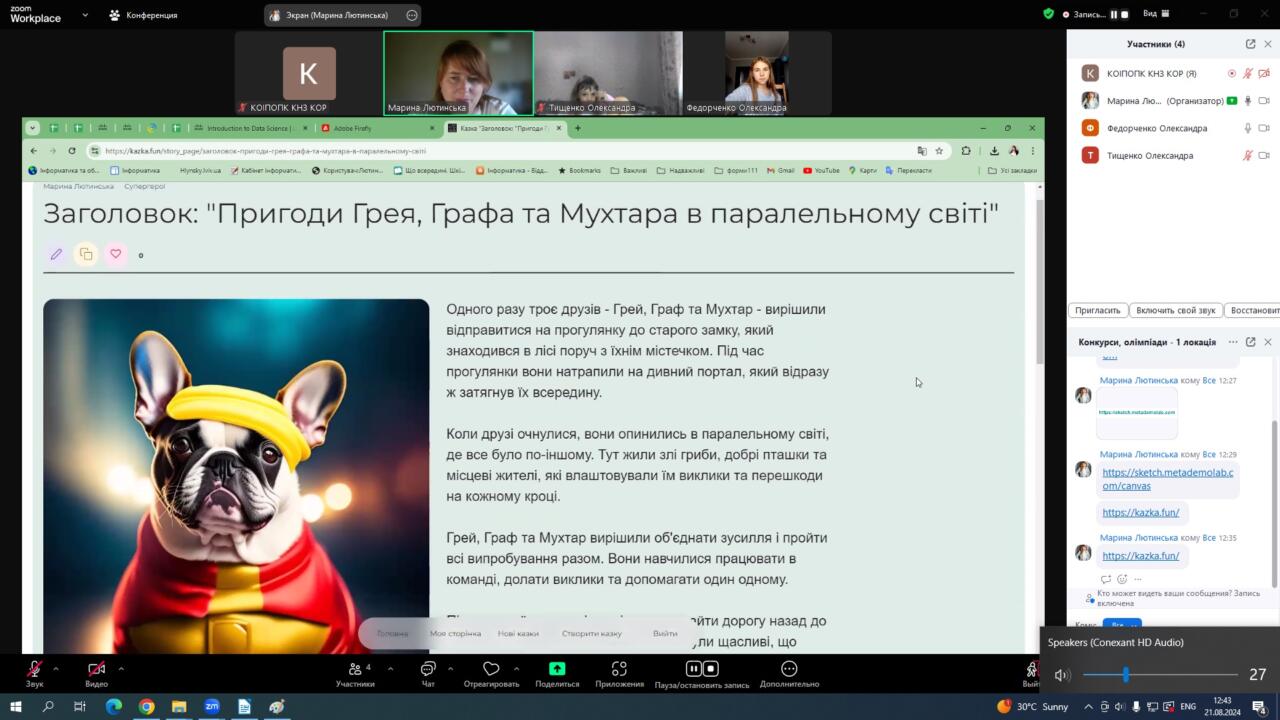The image size is (1280, 720).
Task: Open kazka.fun link from 12:35 message
Action: (x=1140, y=556)
